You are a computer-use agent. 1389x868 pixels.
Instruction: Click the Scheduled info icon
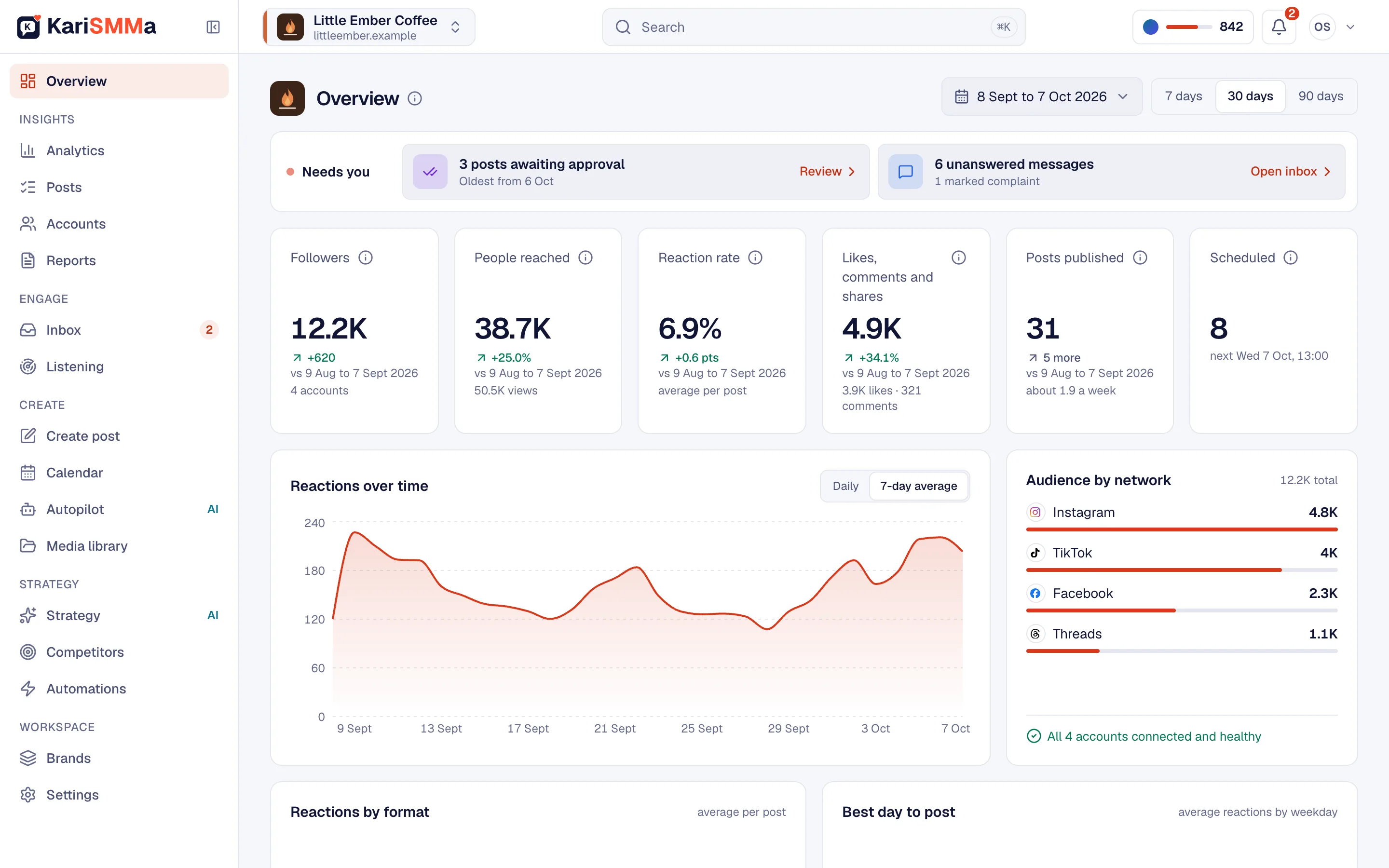click(x=1291, y=258)
